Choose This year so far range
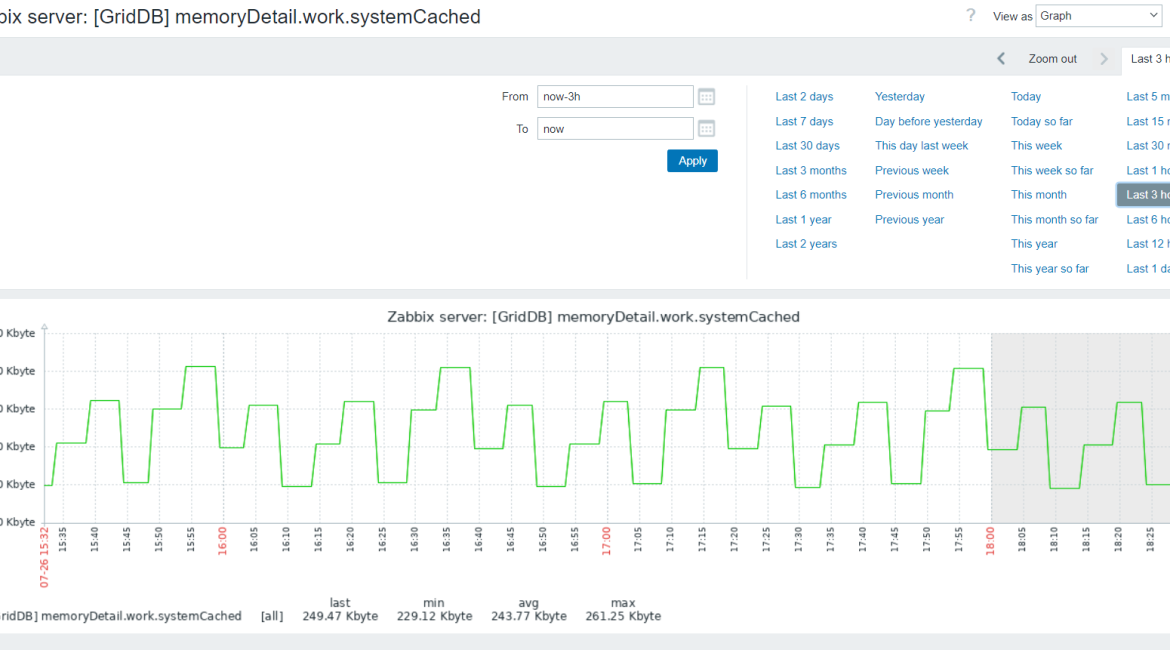Viewport: 1170px width, 650px height. pos(1049,269)
